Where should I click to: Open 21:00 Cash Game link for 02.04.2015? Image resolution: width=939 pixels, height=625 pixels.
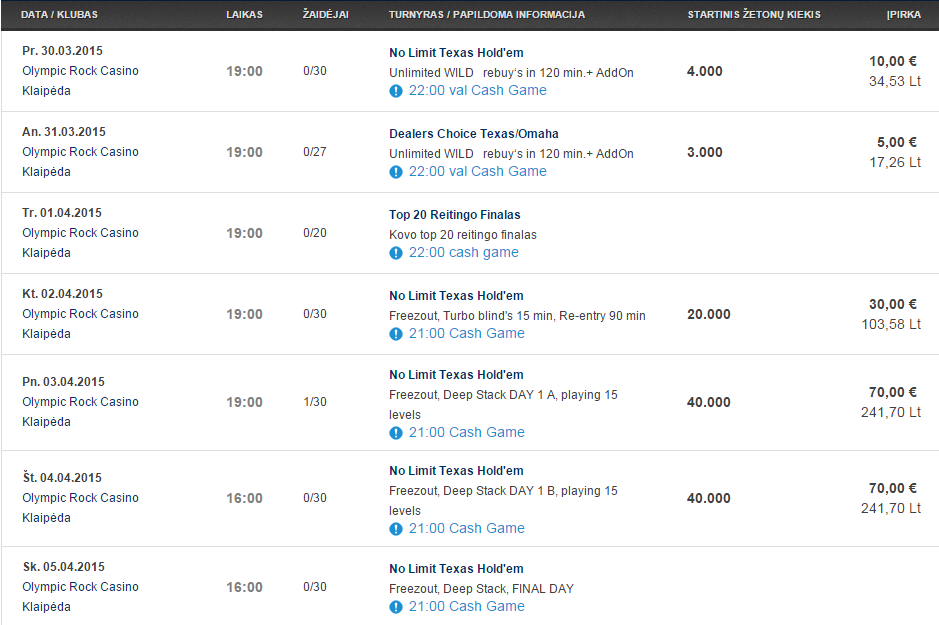pos(467,333)
